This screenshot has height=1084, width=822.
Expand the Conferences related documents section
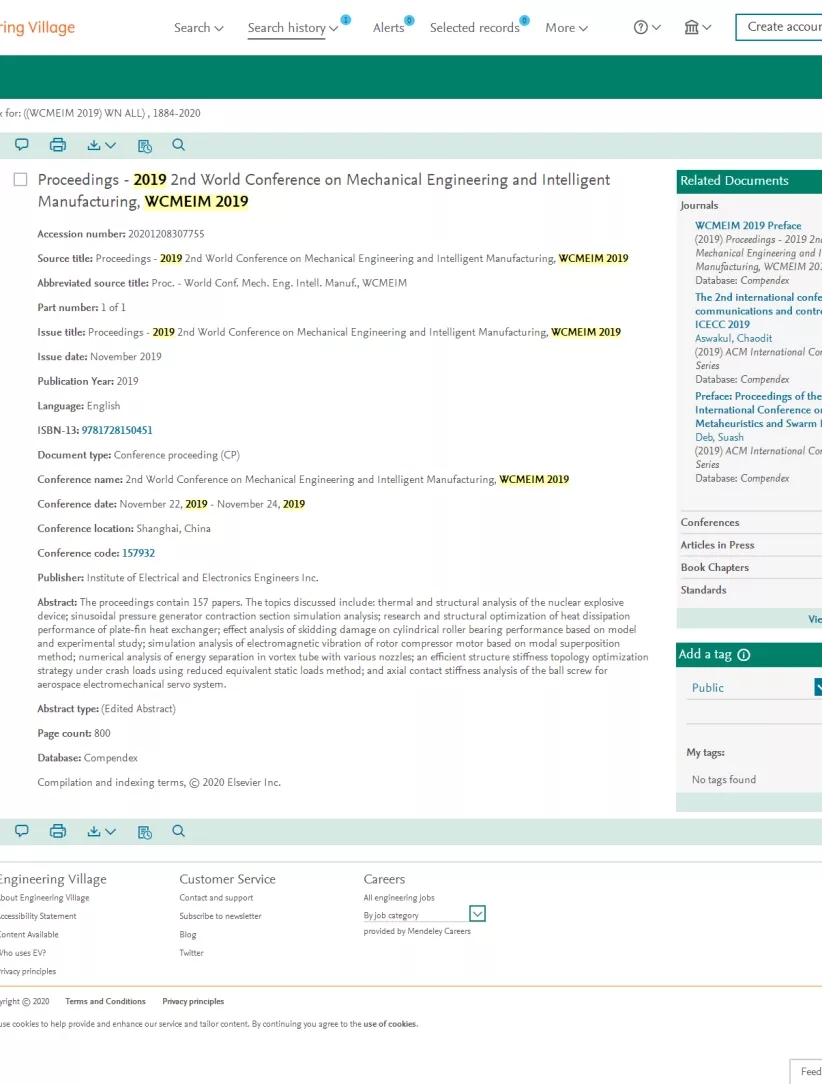coord(710,522)
